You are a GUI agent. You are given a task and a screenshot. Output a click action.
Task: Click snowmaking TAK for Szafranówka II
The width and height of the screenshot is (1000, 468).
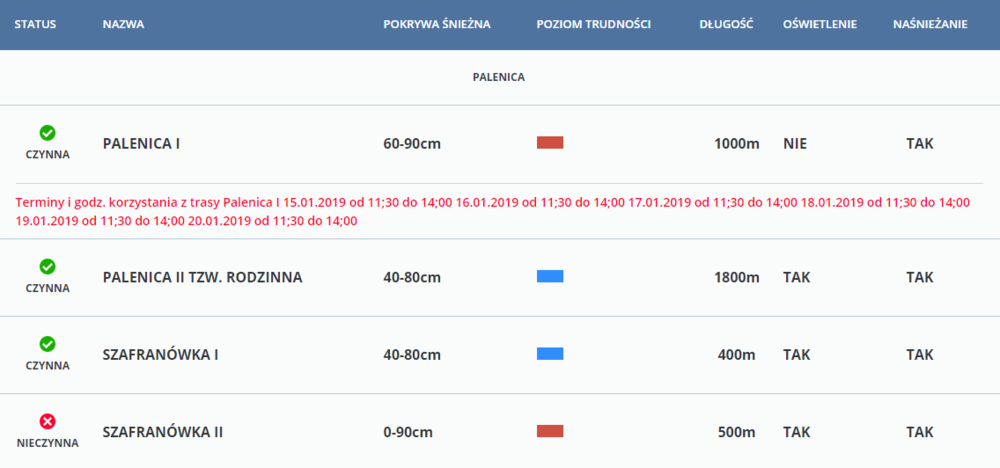[x=920, y=432]
